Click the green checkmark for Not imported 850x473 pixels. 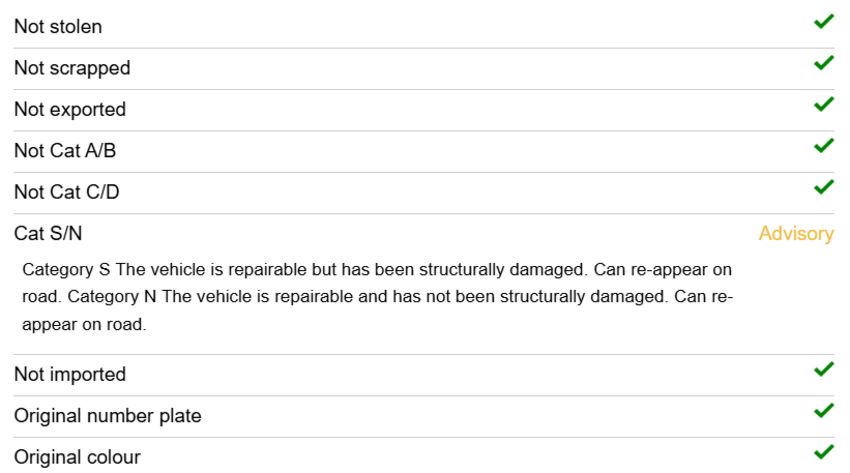[x=823, y=369]
